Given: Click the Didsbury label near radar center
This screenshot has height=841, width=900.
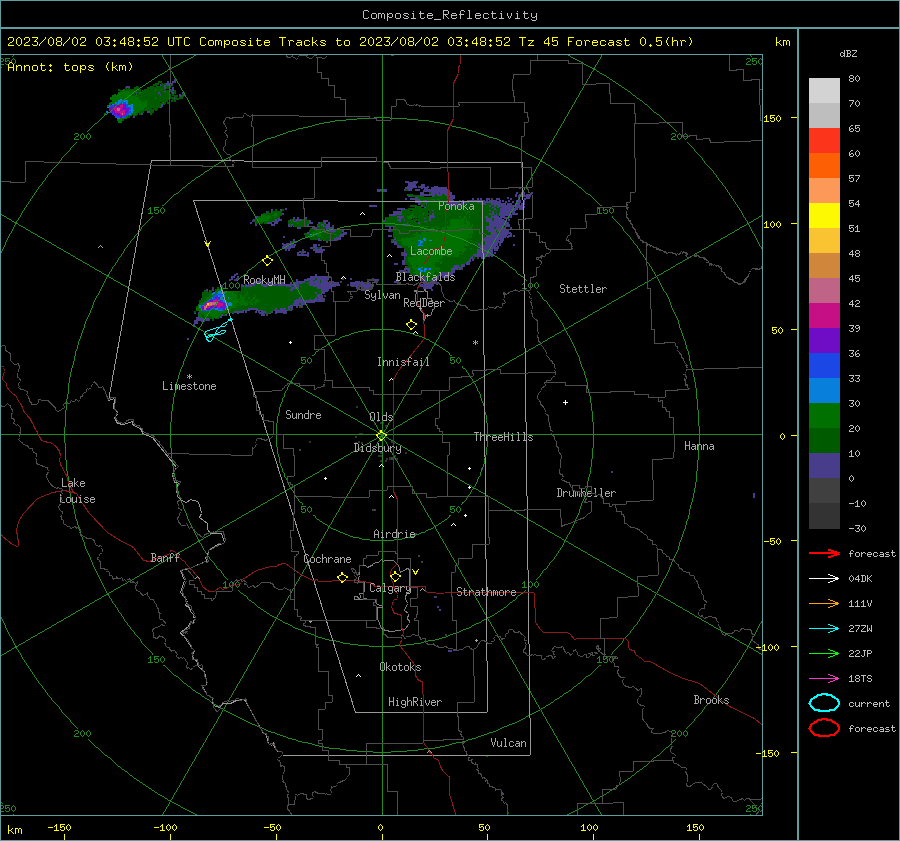Looking at the screenshot, I should click(x=377, y=448).
